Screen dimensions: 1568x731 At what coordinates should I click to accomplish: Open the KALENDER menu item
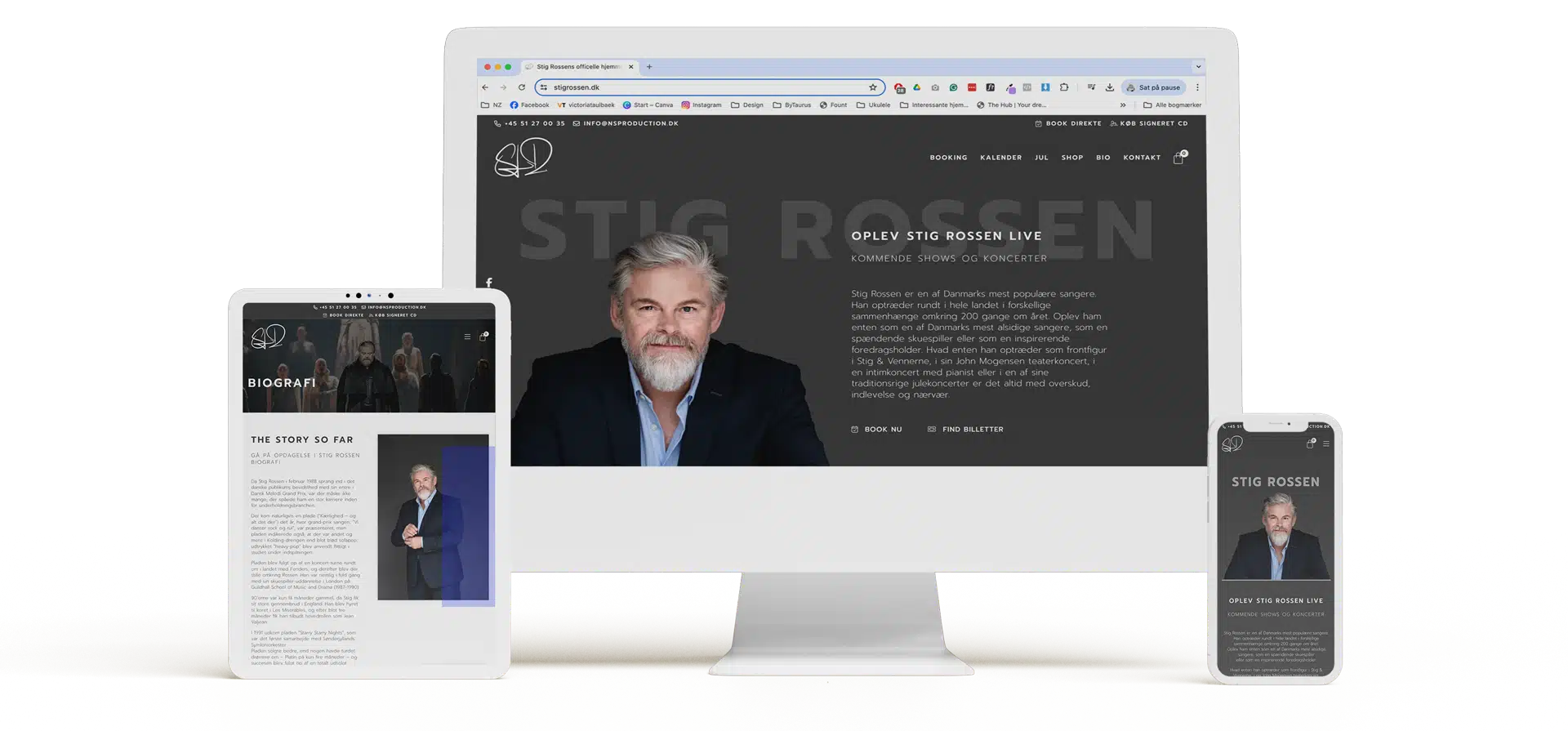1000,158
